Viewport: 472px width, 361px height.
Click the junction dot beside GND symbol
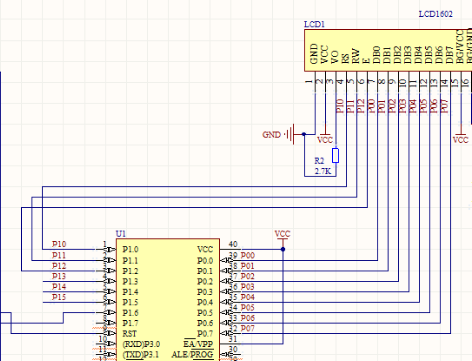pos(304,134)
